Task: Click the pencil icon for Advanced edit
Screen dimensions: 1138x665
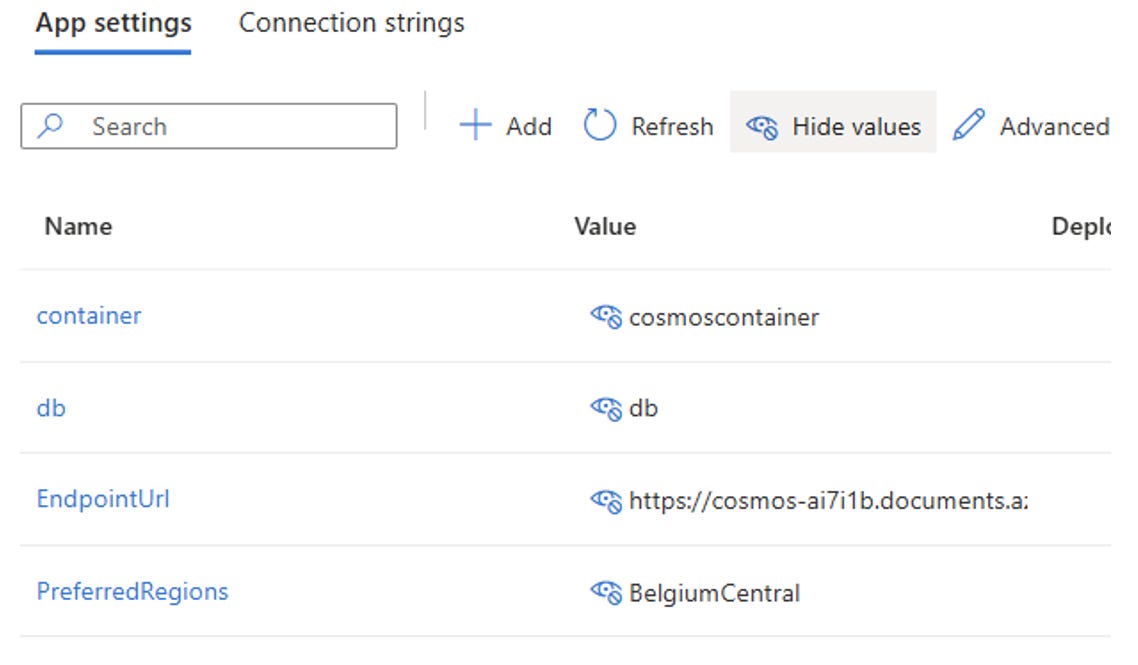Action: [968, 126]
